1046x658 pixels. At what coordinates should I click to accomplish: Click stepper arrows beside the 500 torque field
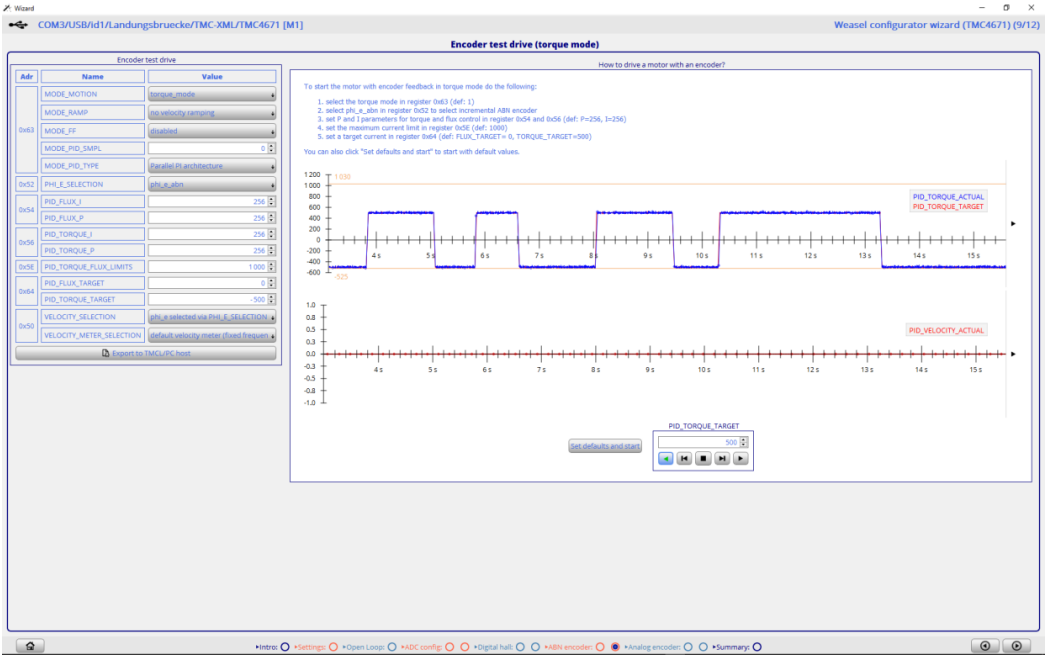pos(744,442)
